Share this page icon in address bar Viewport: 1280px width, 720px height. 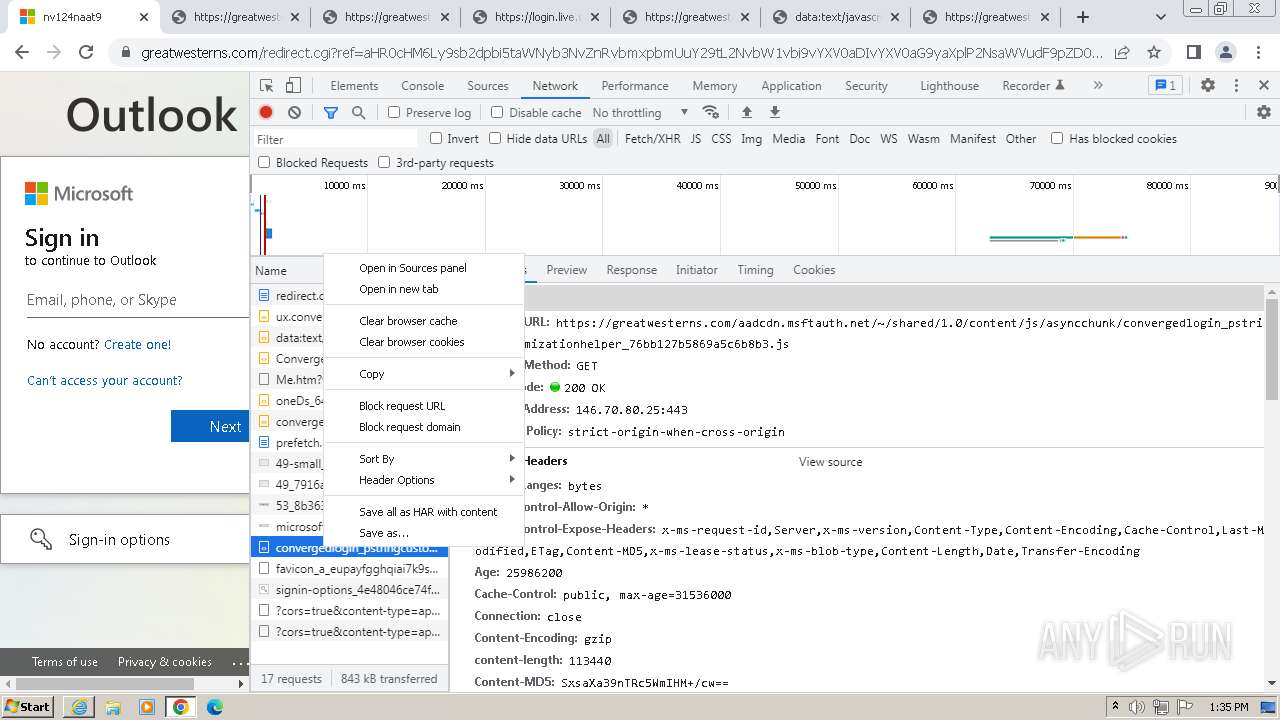tap(1122, 52)
